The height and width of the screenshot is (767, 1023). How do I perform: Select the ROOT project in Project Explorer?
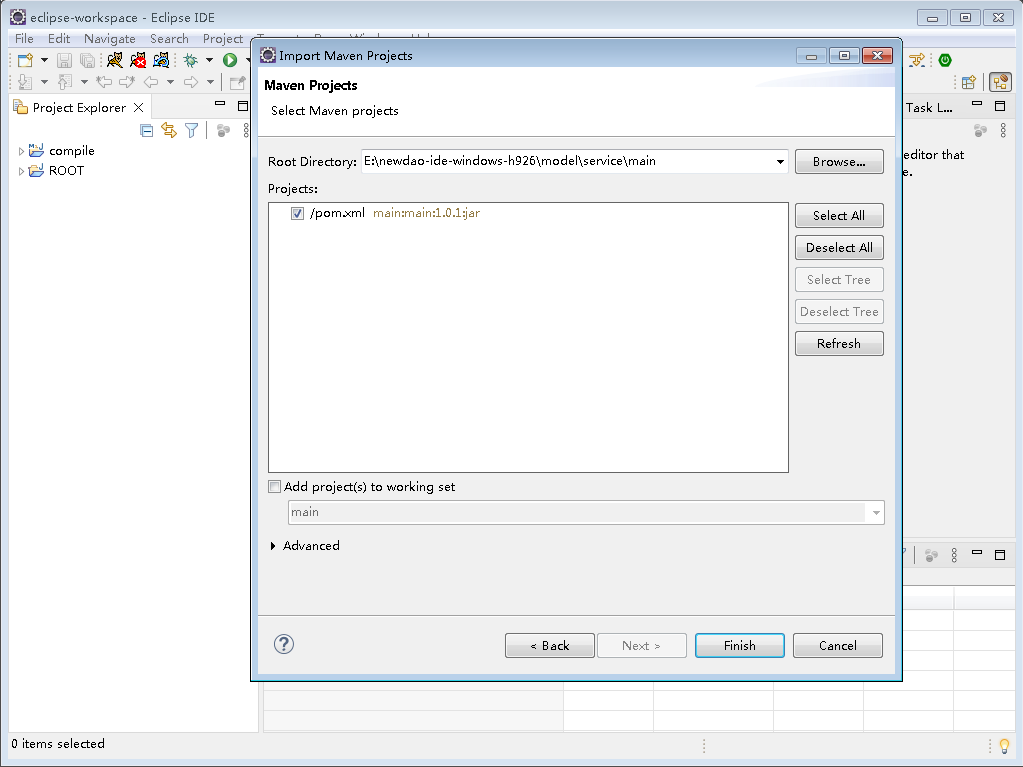[67, 171]
